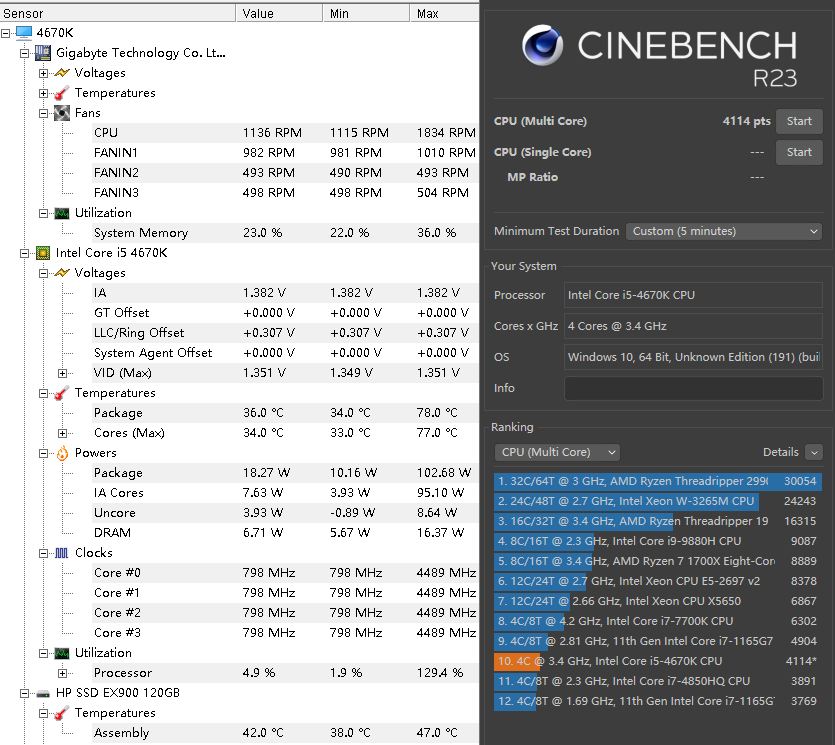Image resolution: width=835 pixels, height=745 pixels.
Task: Click the Value column header
Action: click(279, 13)
